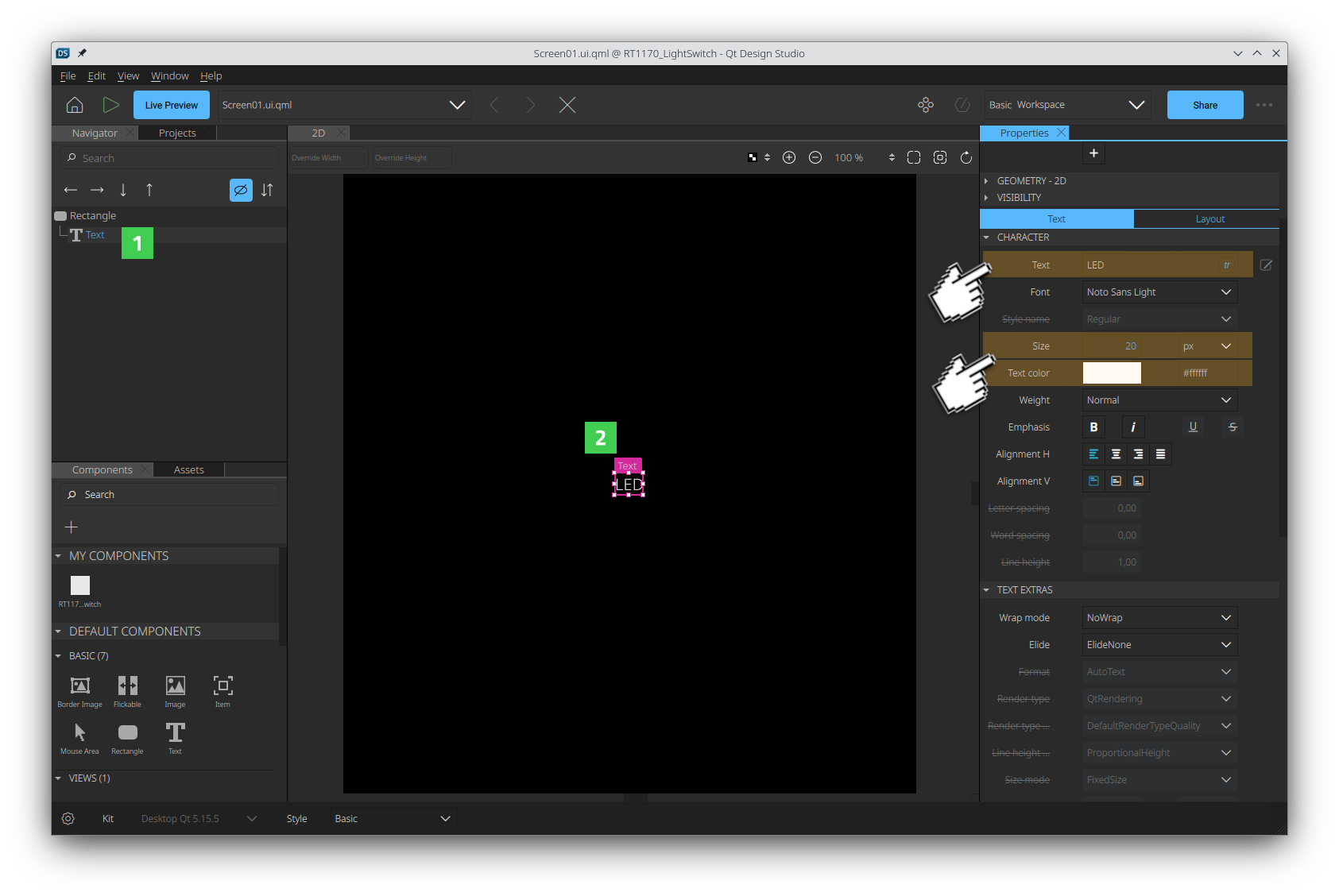Switch to the Layout tab in Properties

(x=1209, y=219)
